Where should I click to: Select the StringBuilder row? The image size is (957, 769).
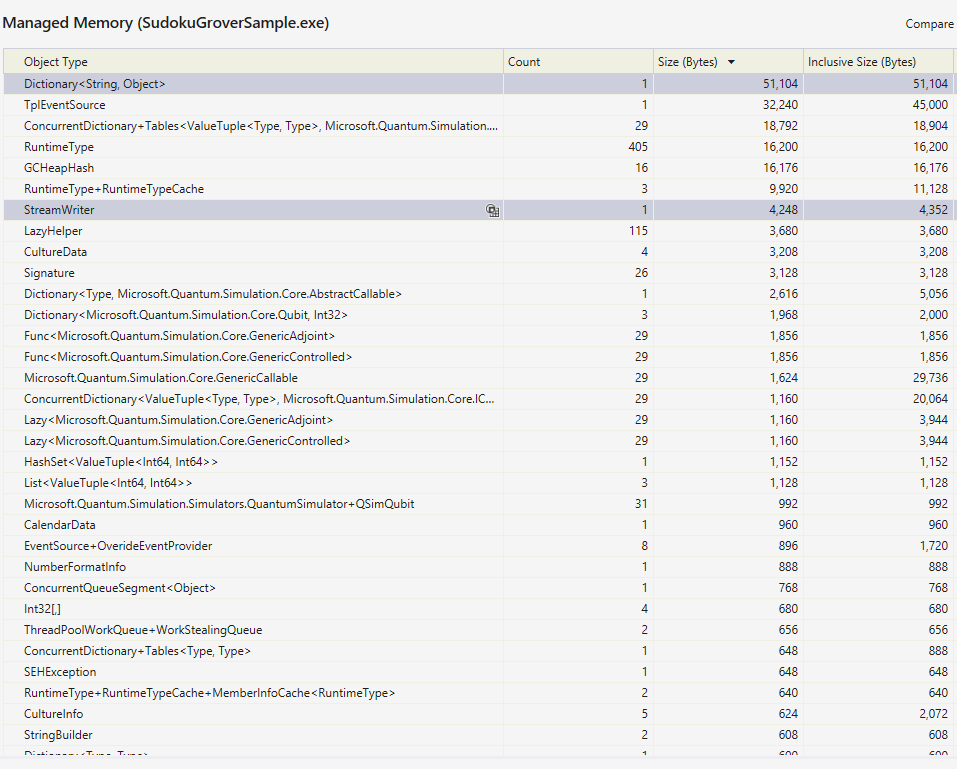pos(478,735)
